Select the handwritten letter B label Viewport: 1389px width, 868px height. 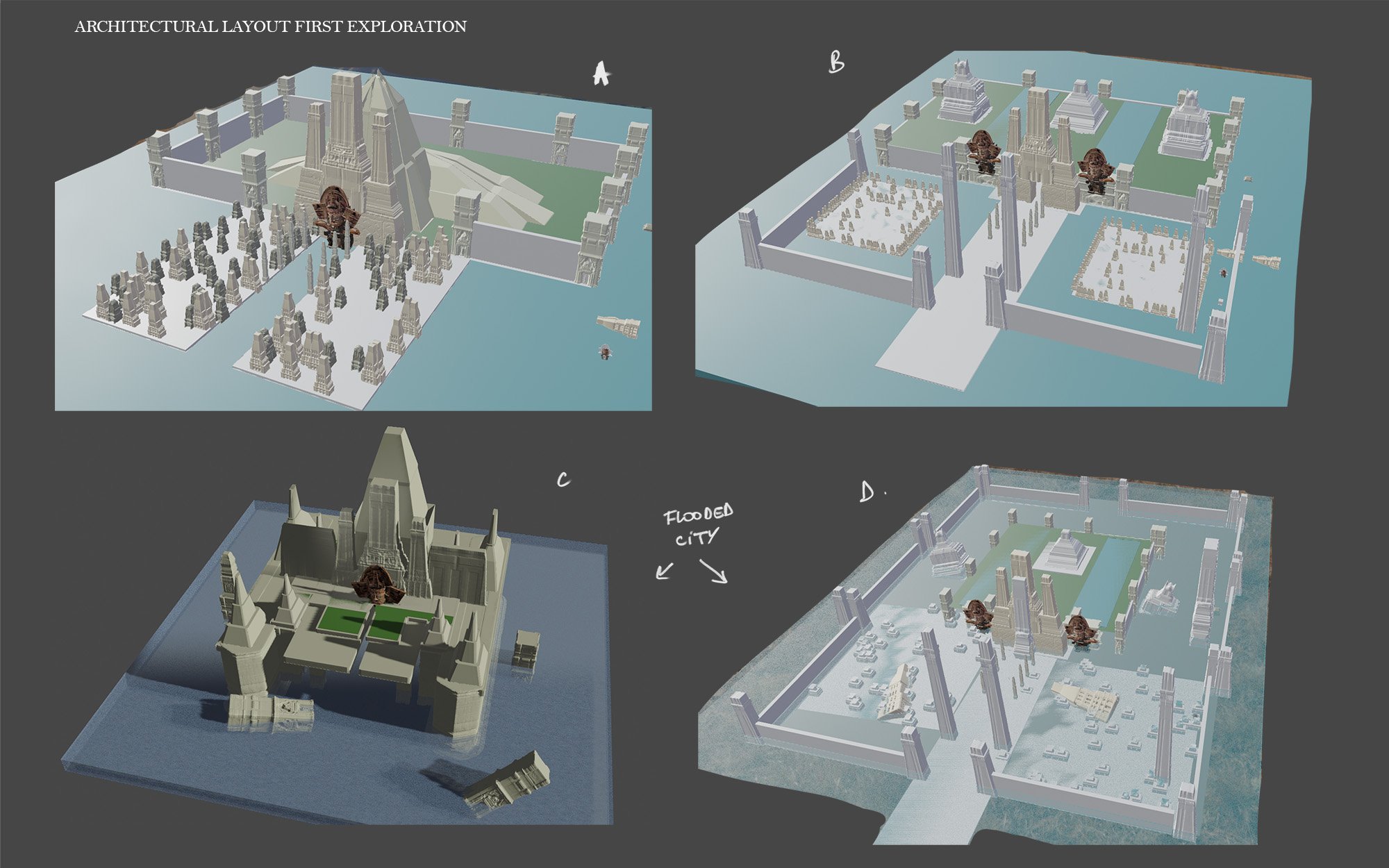point(837,62)
